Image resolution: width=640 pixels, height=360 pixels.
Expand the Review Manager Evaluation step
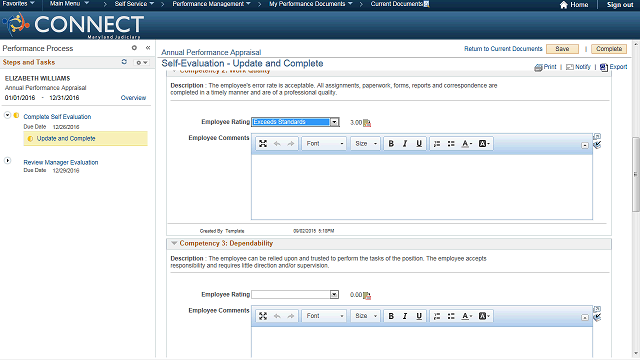[x=7, y=160]
